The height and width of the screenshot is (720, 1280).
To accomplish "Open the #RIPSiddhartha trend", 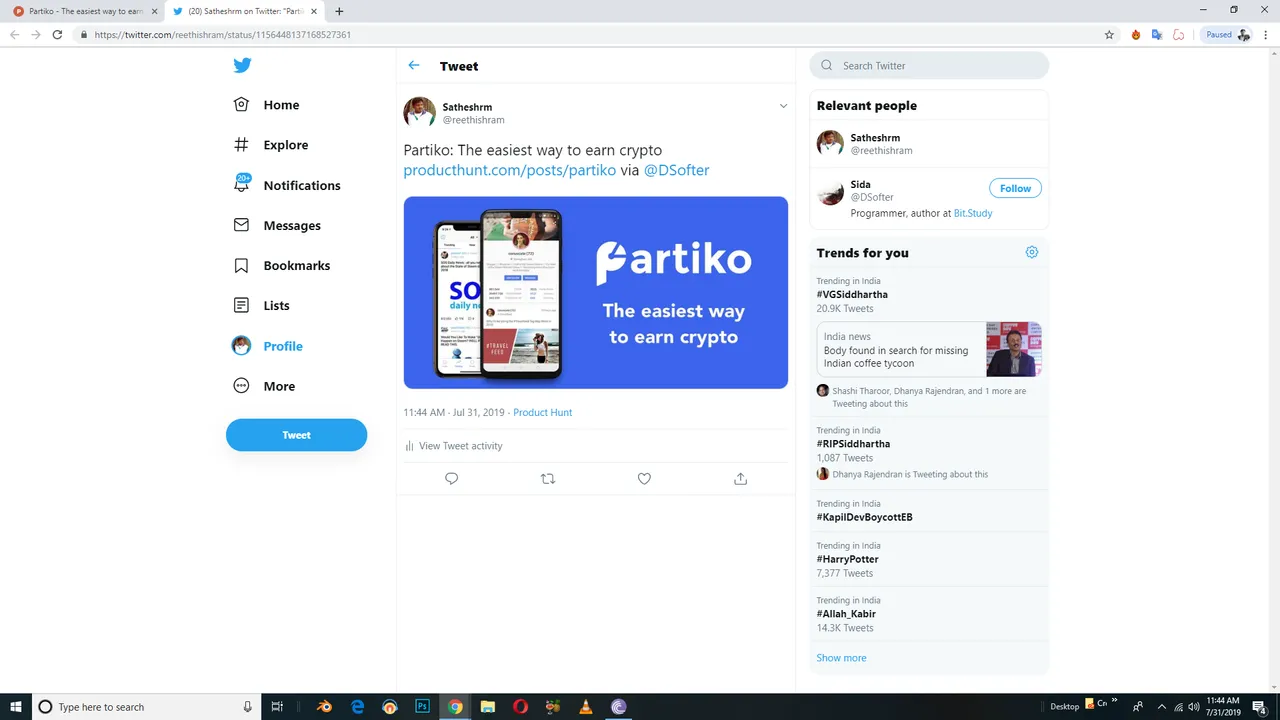I will pos(853,443).
